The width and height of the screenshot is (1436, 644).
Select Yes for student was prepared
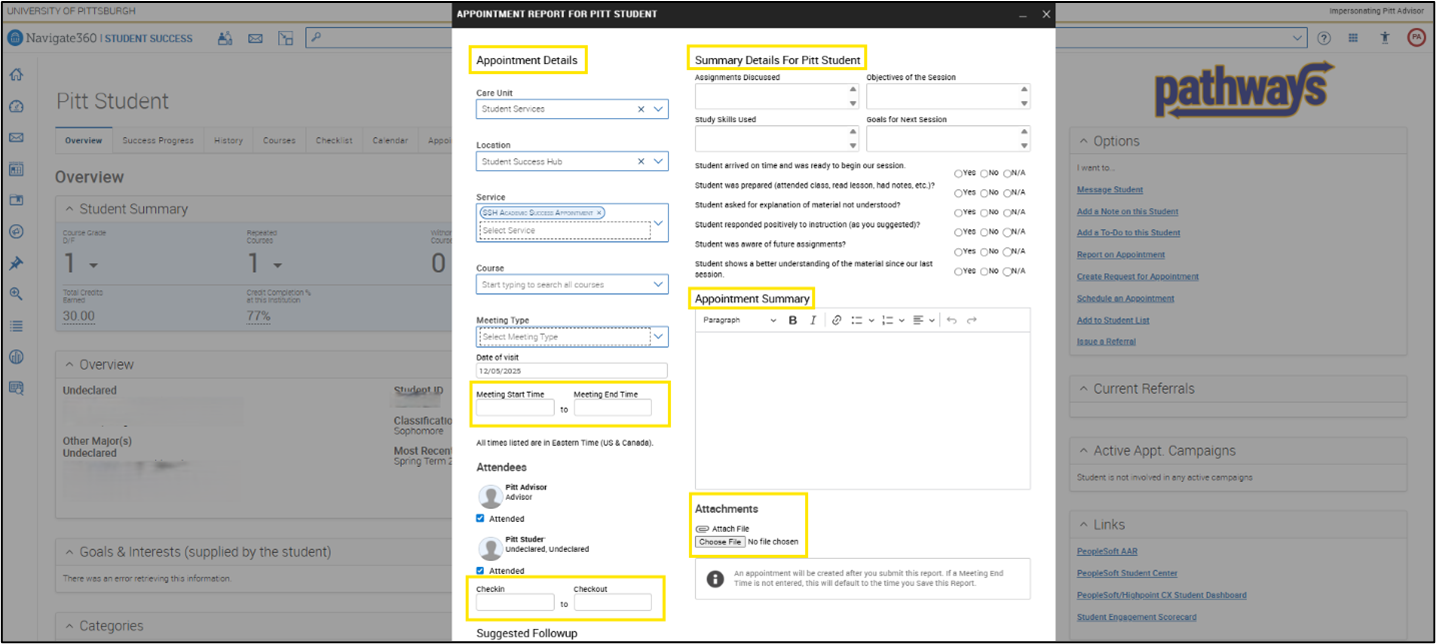click(958, 193)
